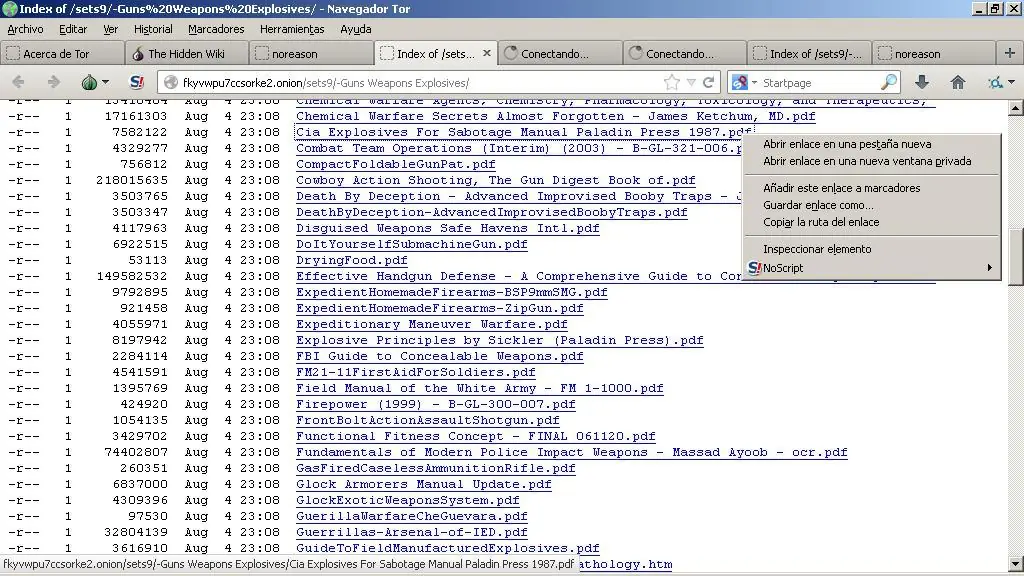Switch to the Index of /sets9/- tab
The height and width of the screenshot is (576, 1024).
pyautogui.click(x=810, y=54)
